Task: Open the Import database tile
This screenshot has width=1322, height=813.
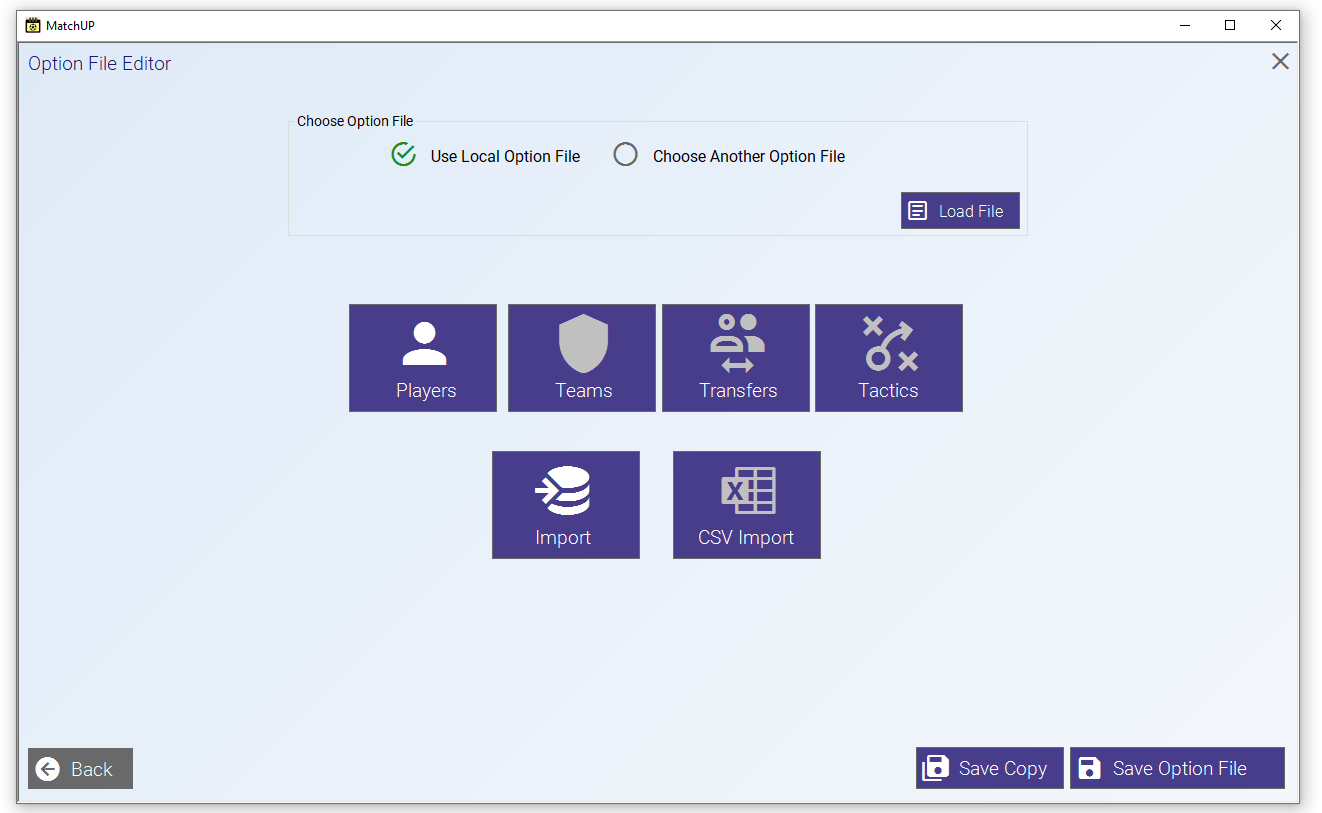Action: (566, 505)
